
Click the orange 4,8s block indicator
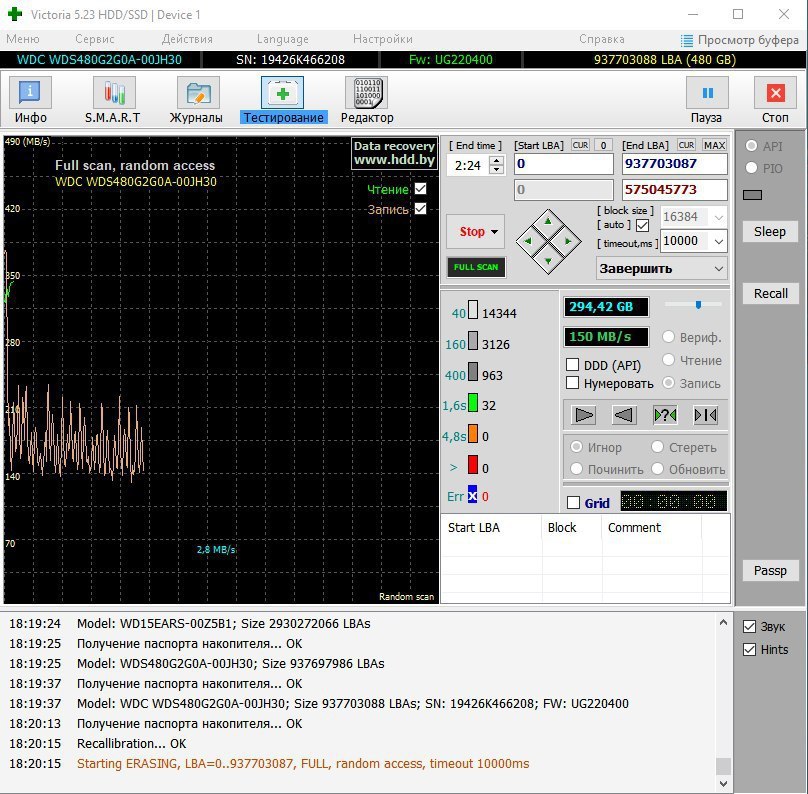coord(473,434)
